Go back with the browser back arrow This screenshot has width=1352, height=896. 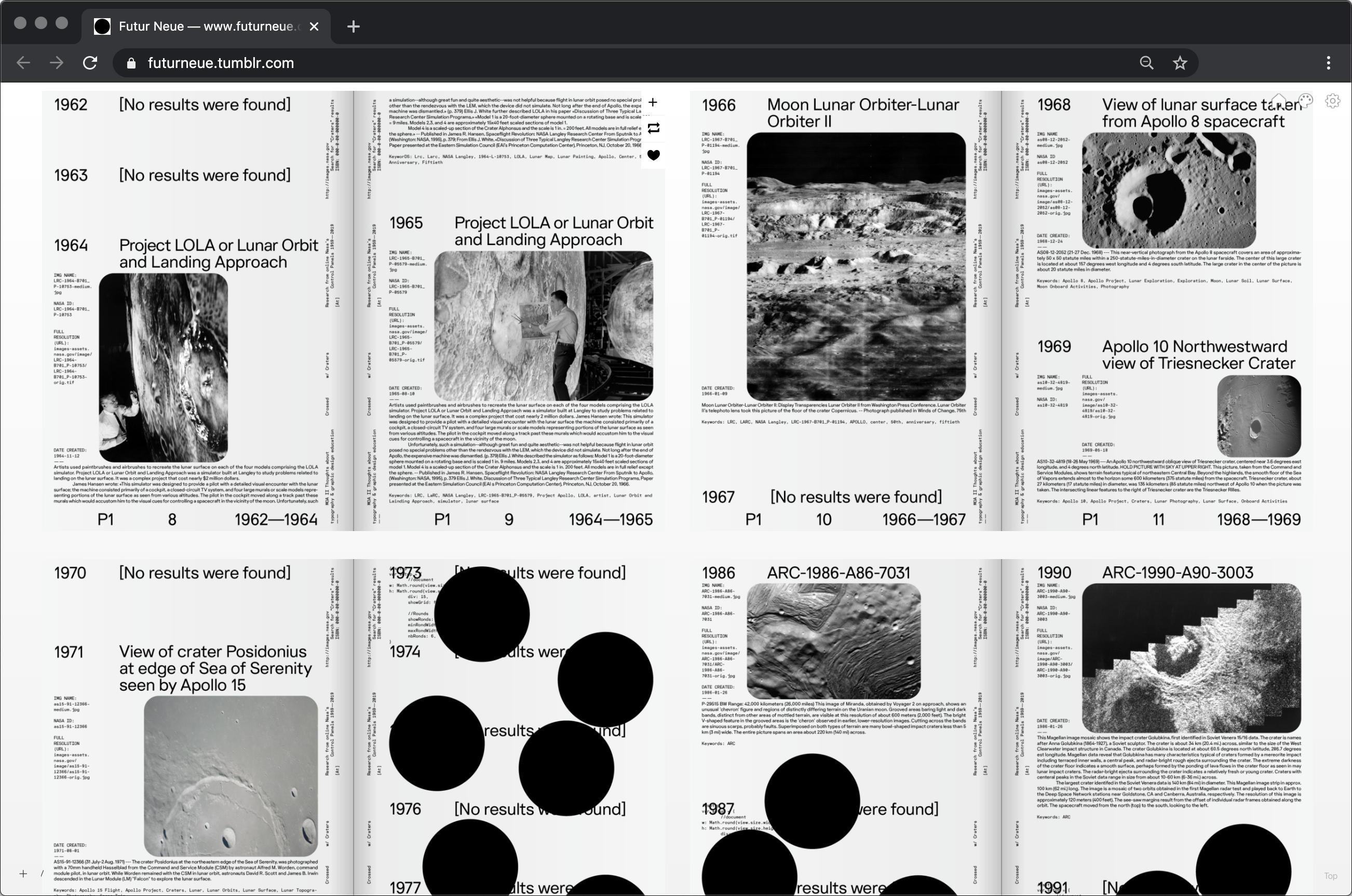point(23,63)
